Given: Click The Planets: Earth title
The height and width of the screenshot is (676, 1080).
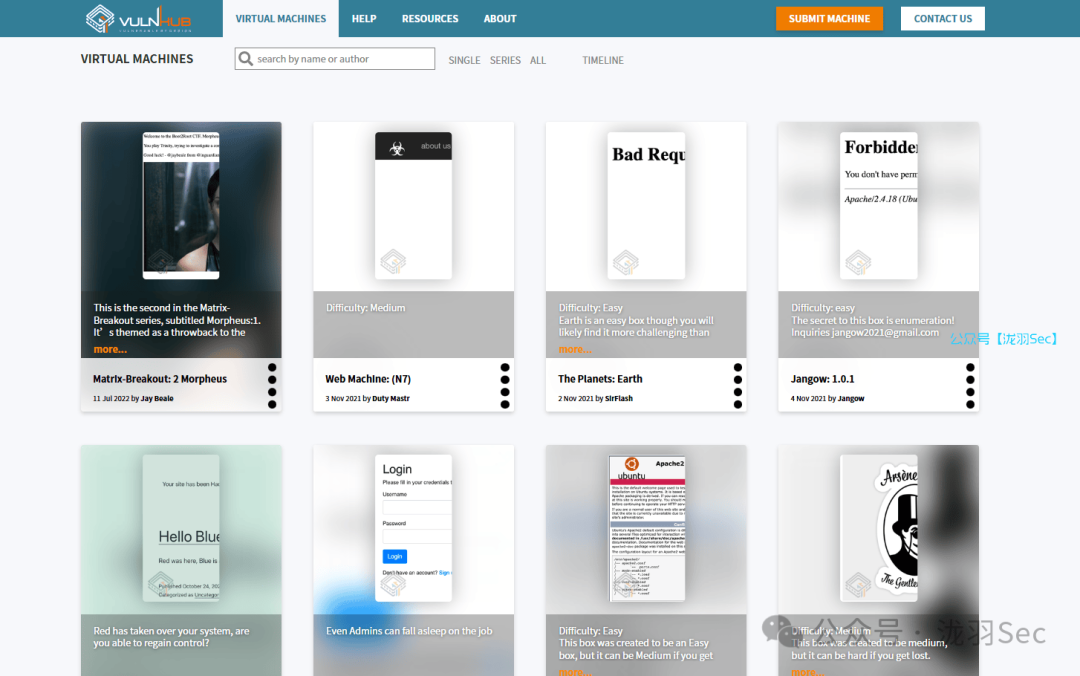Looking at the screenshot, I should 600,379.
